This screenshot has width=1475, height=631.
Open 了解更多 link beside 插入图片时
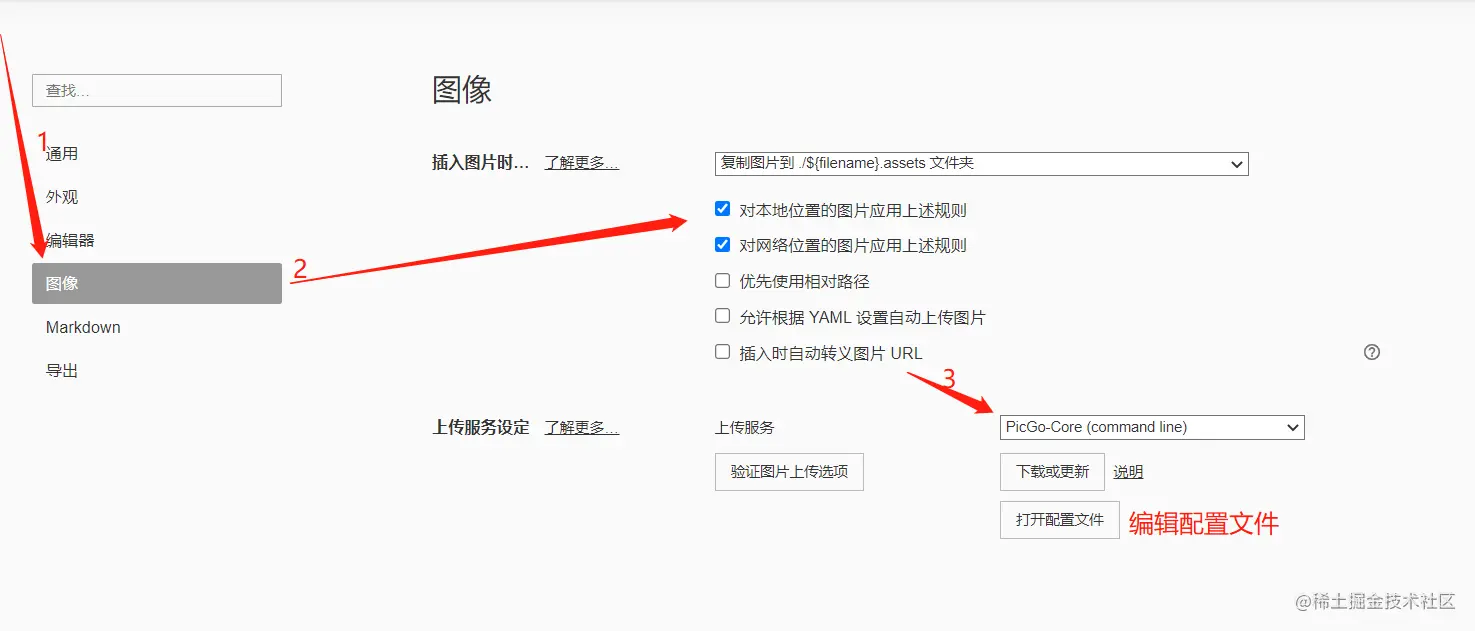(581, 163)
